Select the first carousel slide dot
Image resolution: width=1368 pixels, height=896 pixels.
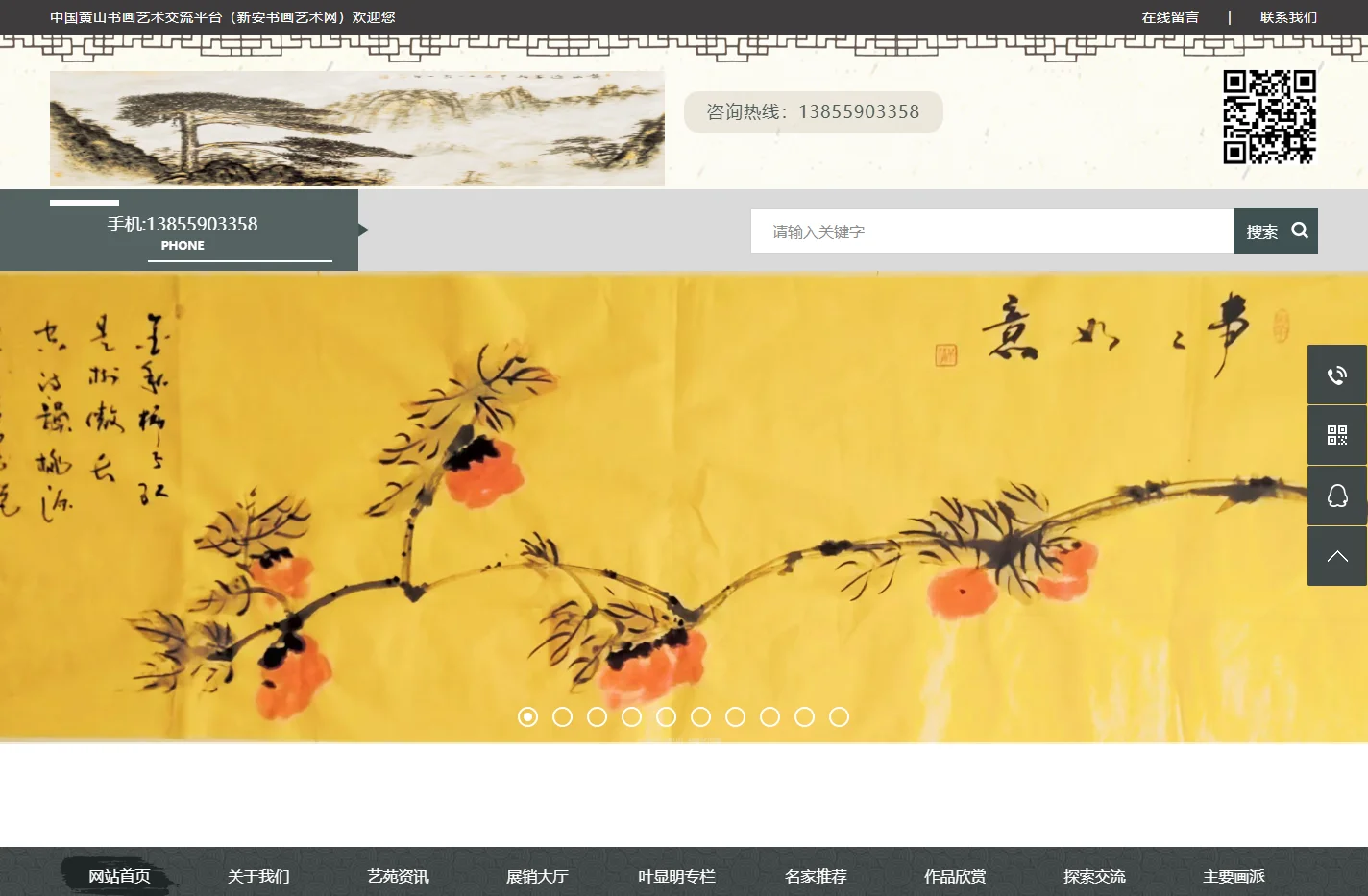click(528, 717)
